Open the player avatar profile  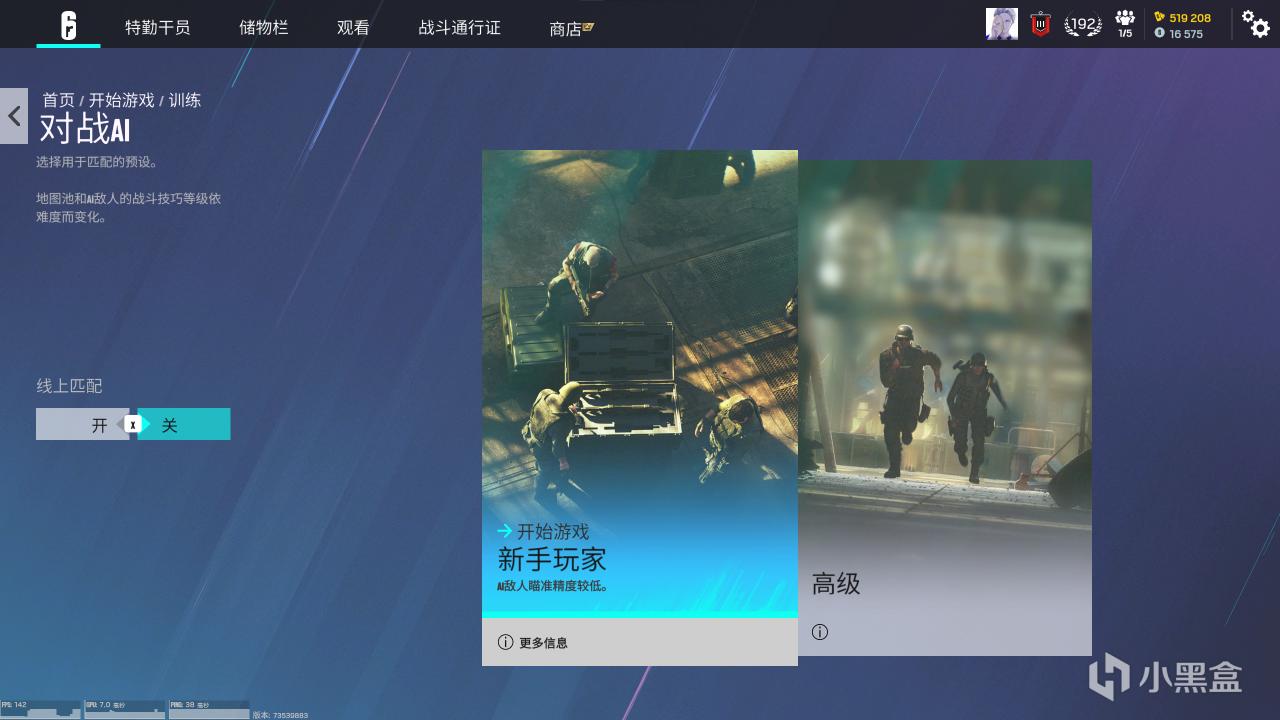[1002, 24]
